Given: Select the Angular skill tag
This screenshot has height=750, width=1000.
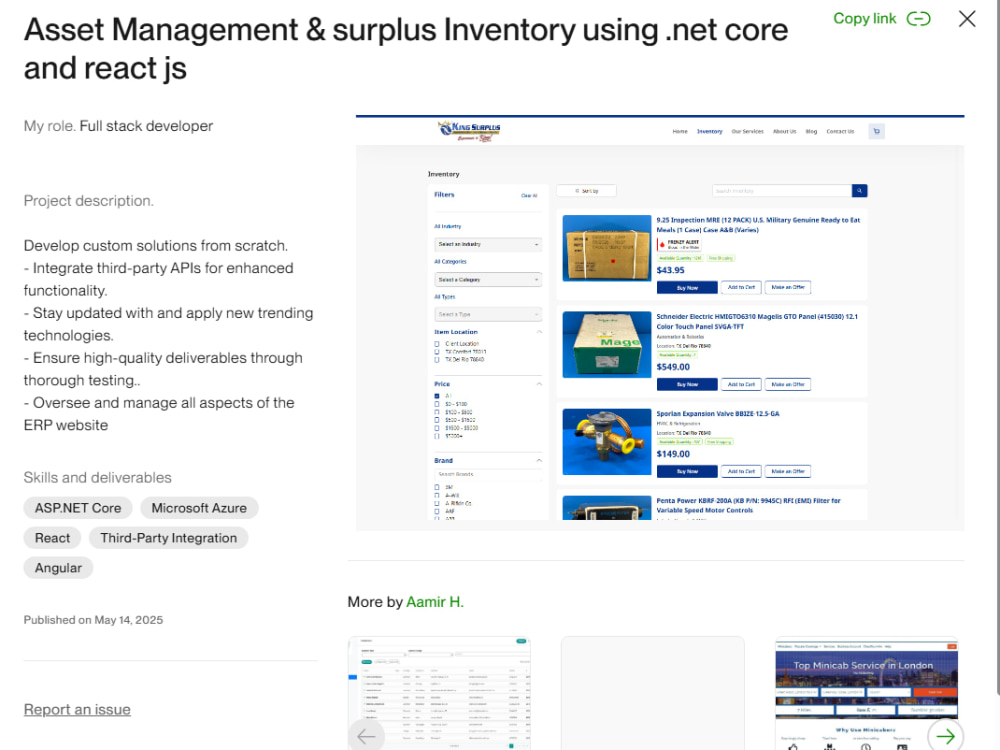Looking at the screenshot, I should pos(58,568).
